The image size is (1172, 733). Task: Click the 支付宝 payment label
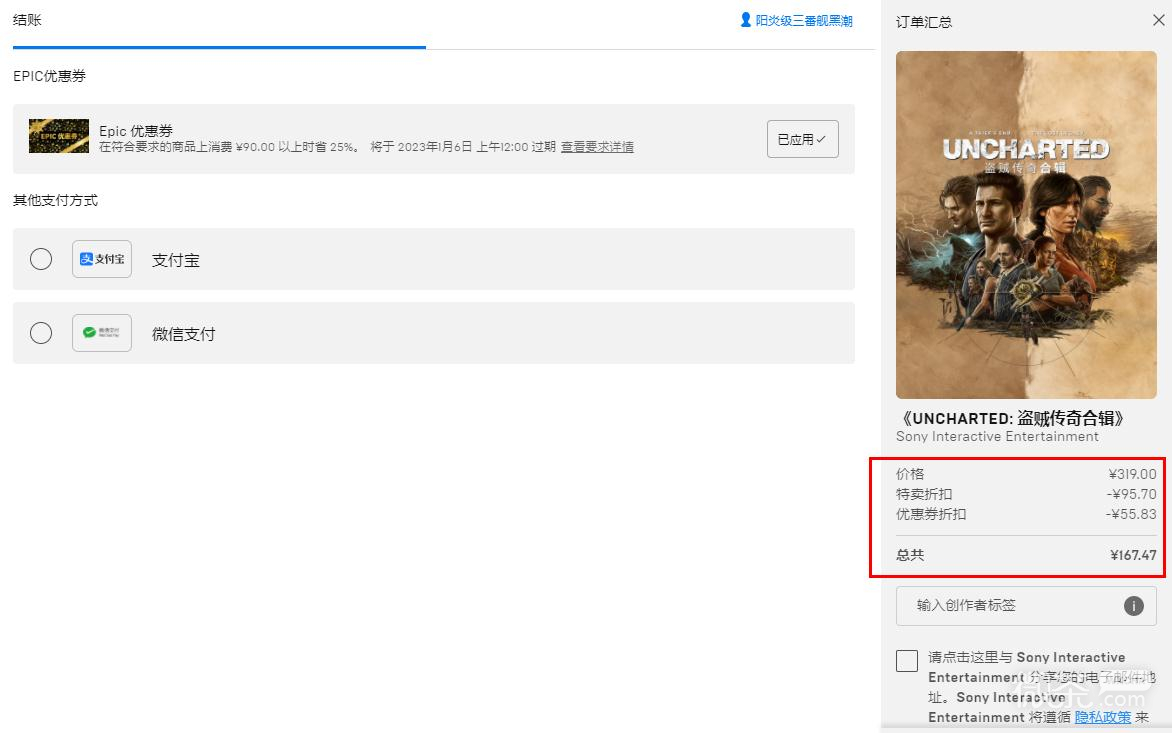(176, 260)
